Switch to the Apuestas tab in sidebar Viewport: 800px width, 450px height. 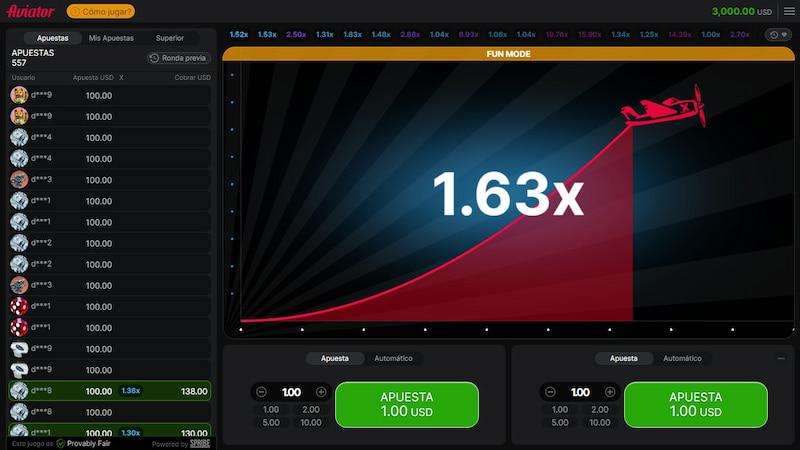(53, 38)
